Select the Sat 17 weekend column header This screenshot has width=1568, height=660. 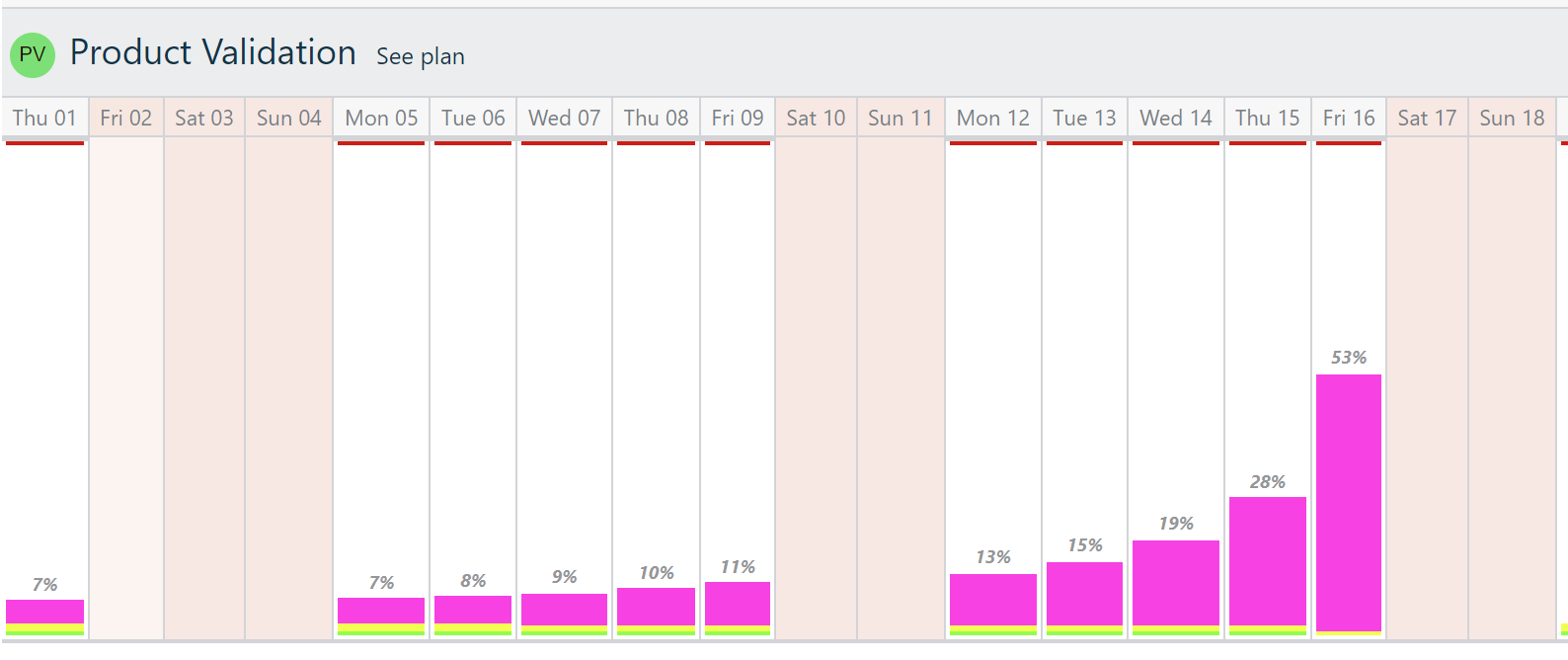click(x=1426, y=117)
